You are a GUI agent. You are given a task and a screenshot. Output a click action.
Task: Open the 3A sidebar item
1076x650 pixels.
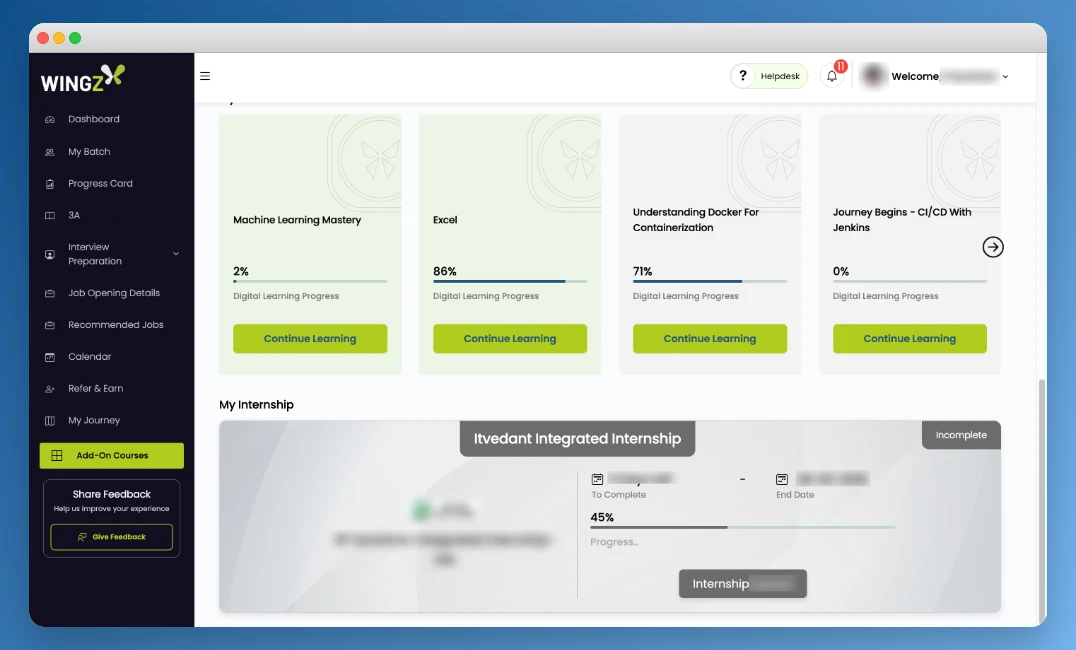[x=74, y=216]
